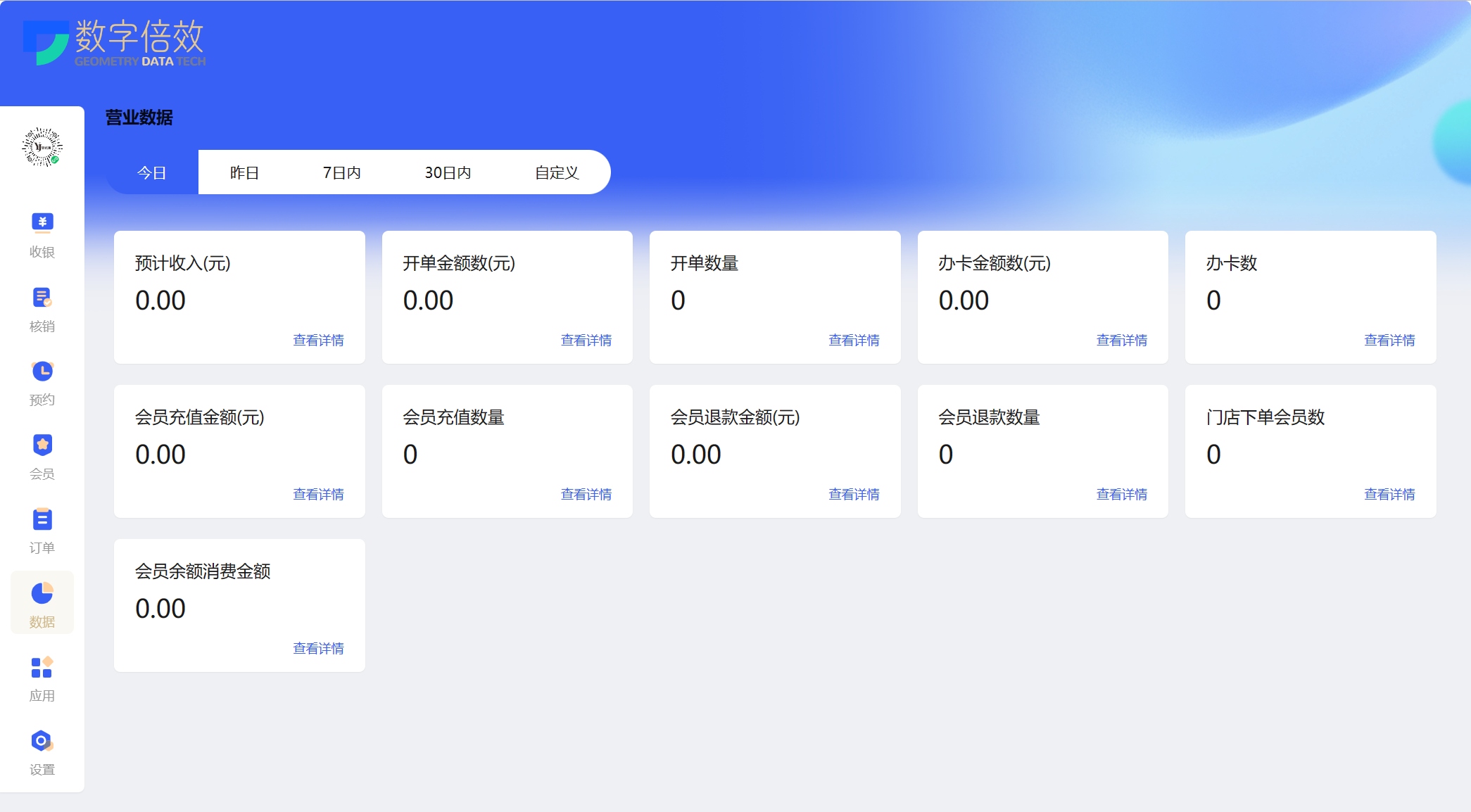View details for 会员余额消费金额
The height and width of the screenshot is (812, 1471).
[x=318, y=649]
